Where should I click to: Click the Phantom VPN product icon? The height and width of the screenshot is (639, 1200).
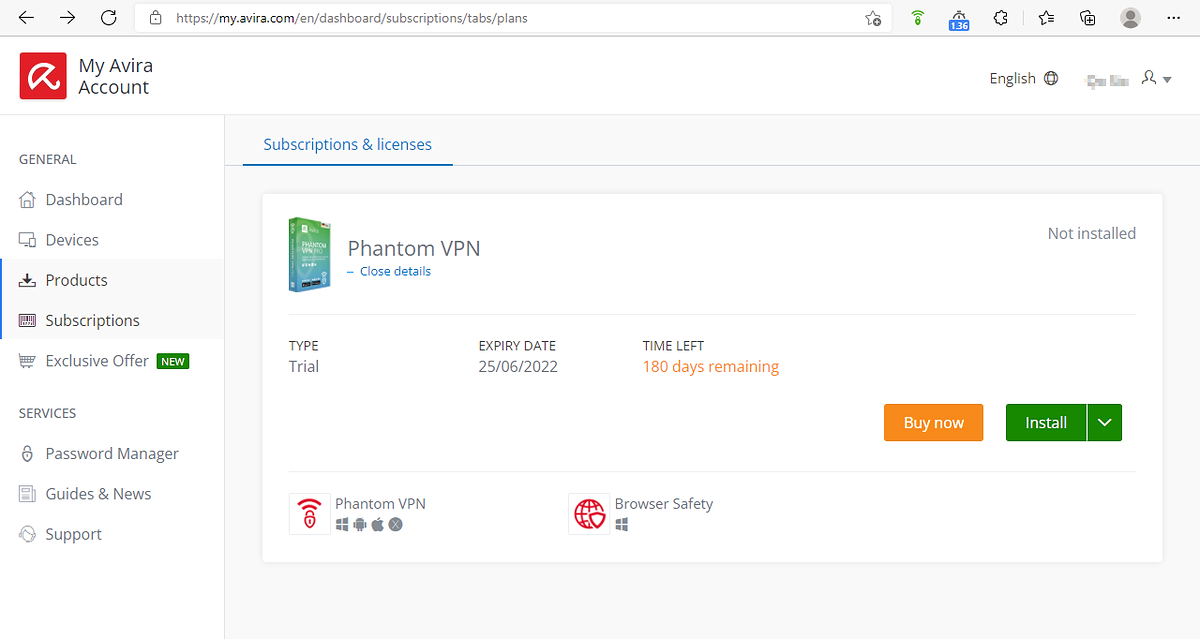pyautogui.click(x=309, y=513)
